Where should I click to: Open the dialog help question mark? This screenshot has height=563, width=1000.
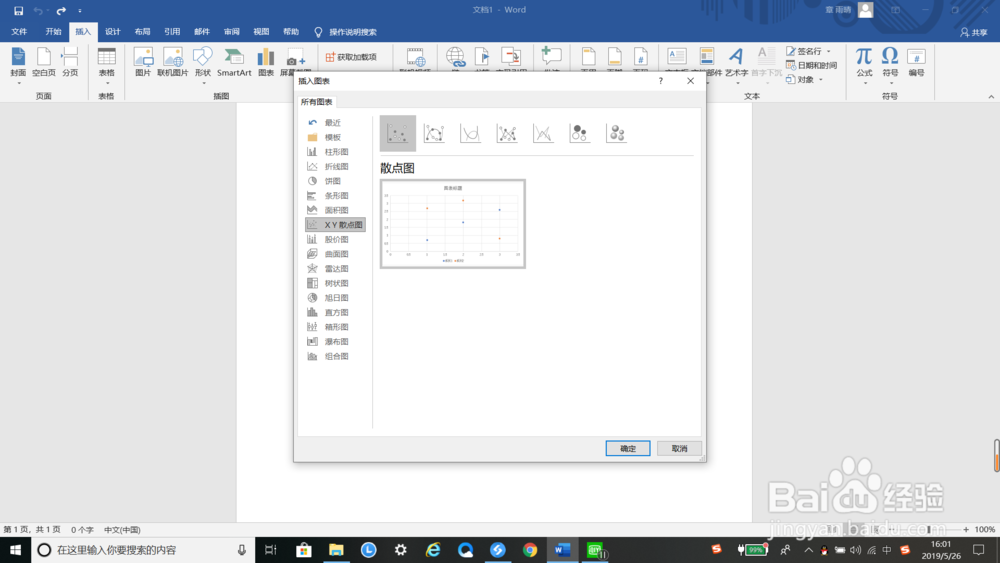[661, 81]
